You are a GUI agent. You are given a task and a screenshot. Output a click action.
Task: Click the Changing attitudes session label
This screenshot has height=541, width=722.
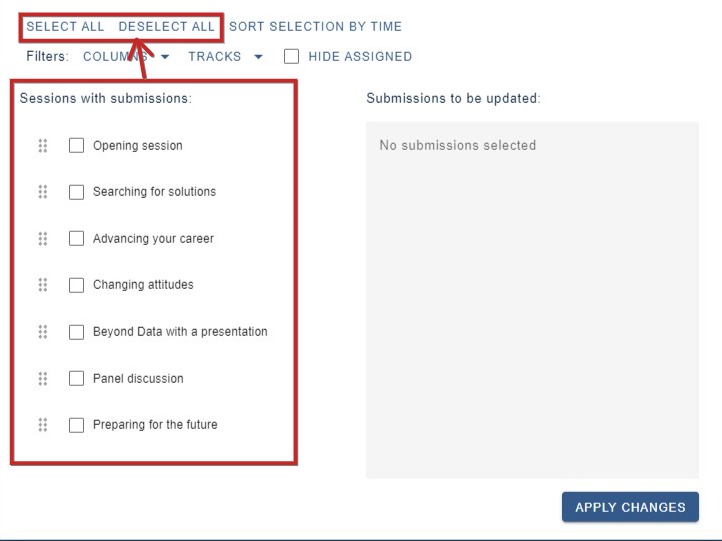(x=143, y=285)
